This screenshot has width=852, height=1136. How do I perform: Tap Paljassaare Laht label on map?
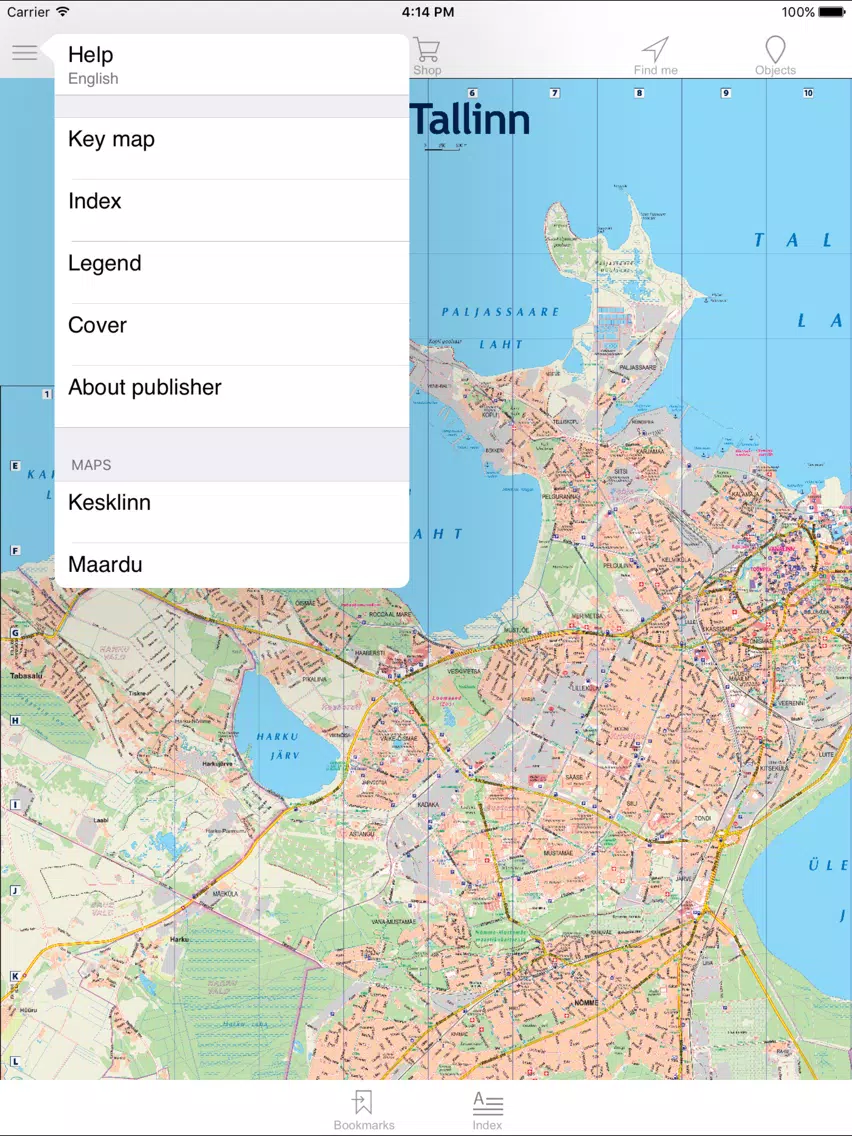pyautogui.click(x=500, y=327)
